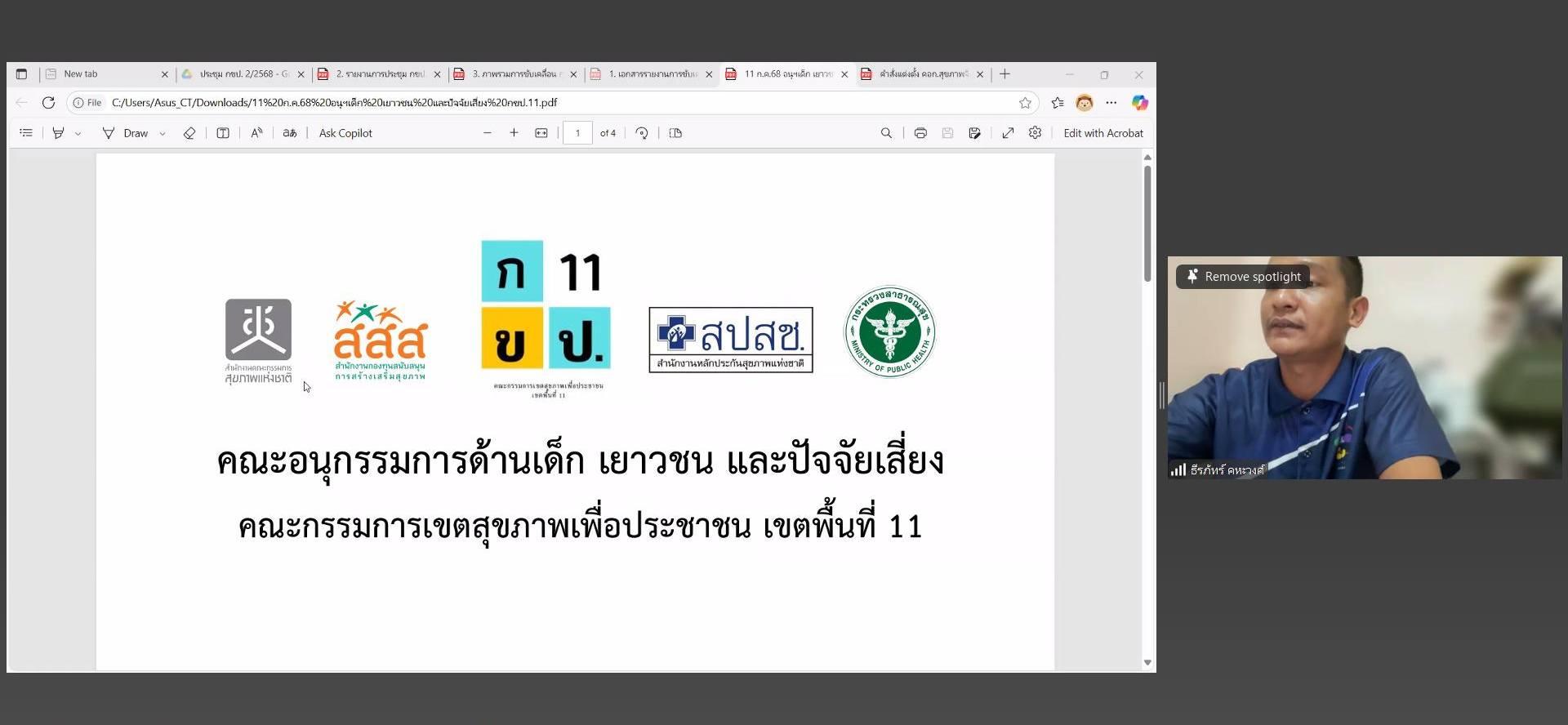
Task: Open the table of contents panel
Action: point(26,133)
